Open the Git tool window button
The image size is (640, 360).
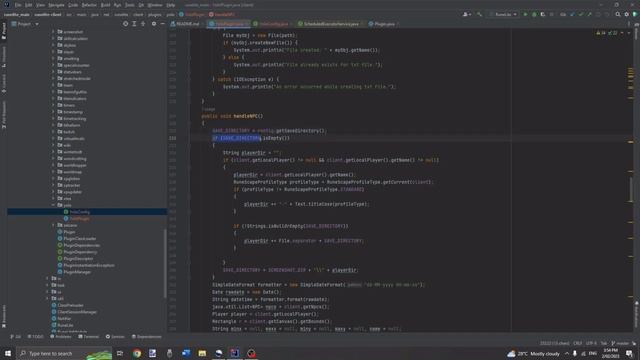pyautogui.click(x=16, y=337)
